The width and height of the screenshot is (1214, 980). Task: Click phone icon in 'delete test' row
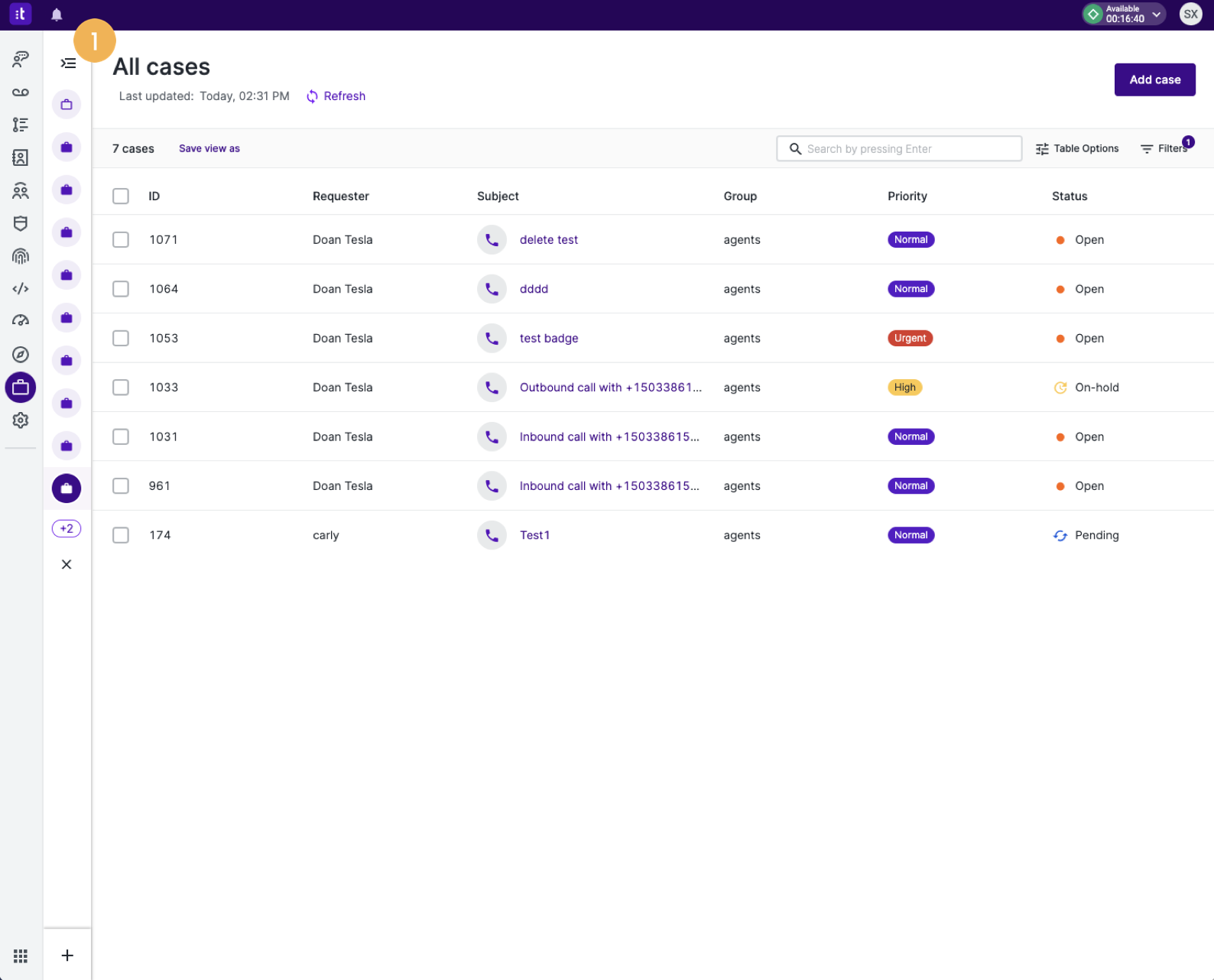[x=492, y=240]
